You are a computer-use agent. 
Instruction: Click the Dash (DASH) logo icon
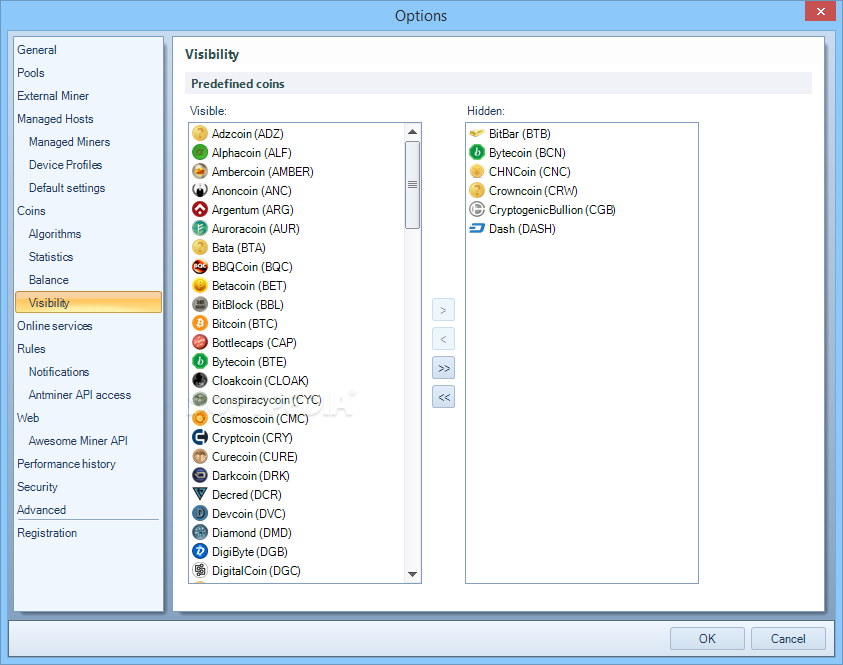(477, 228)
